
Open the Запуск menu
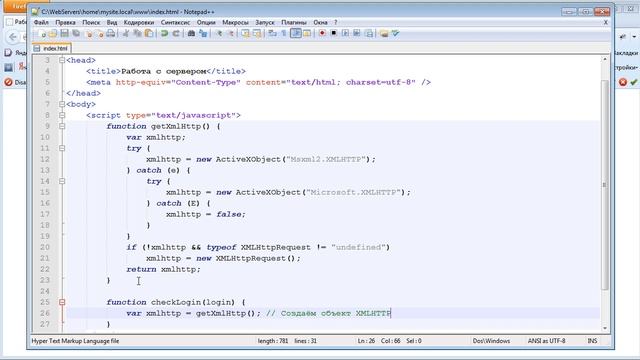pyautogui.click(x=265, y=22)
